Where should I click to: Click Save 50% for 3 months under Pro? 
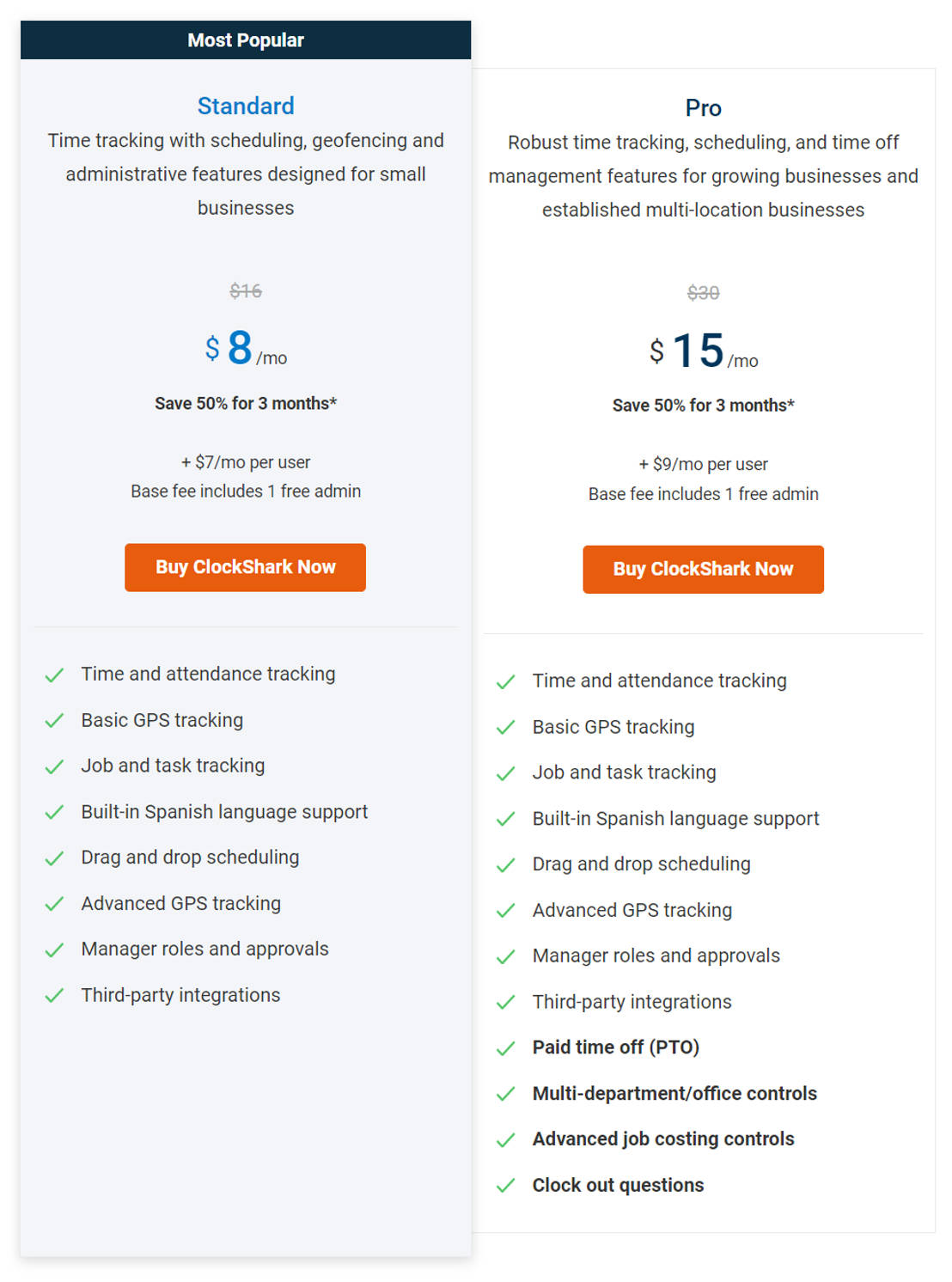703,405
